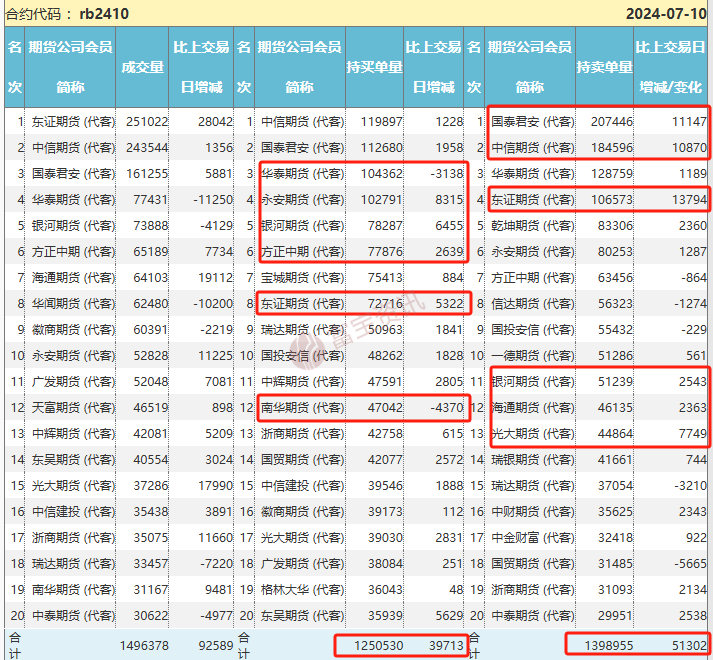Click short position value 207446

click(612, 121)
